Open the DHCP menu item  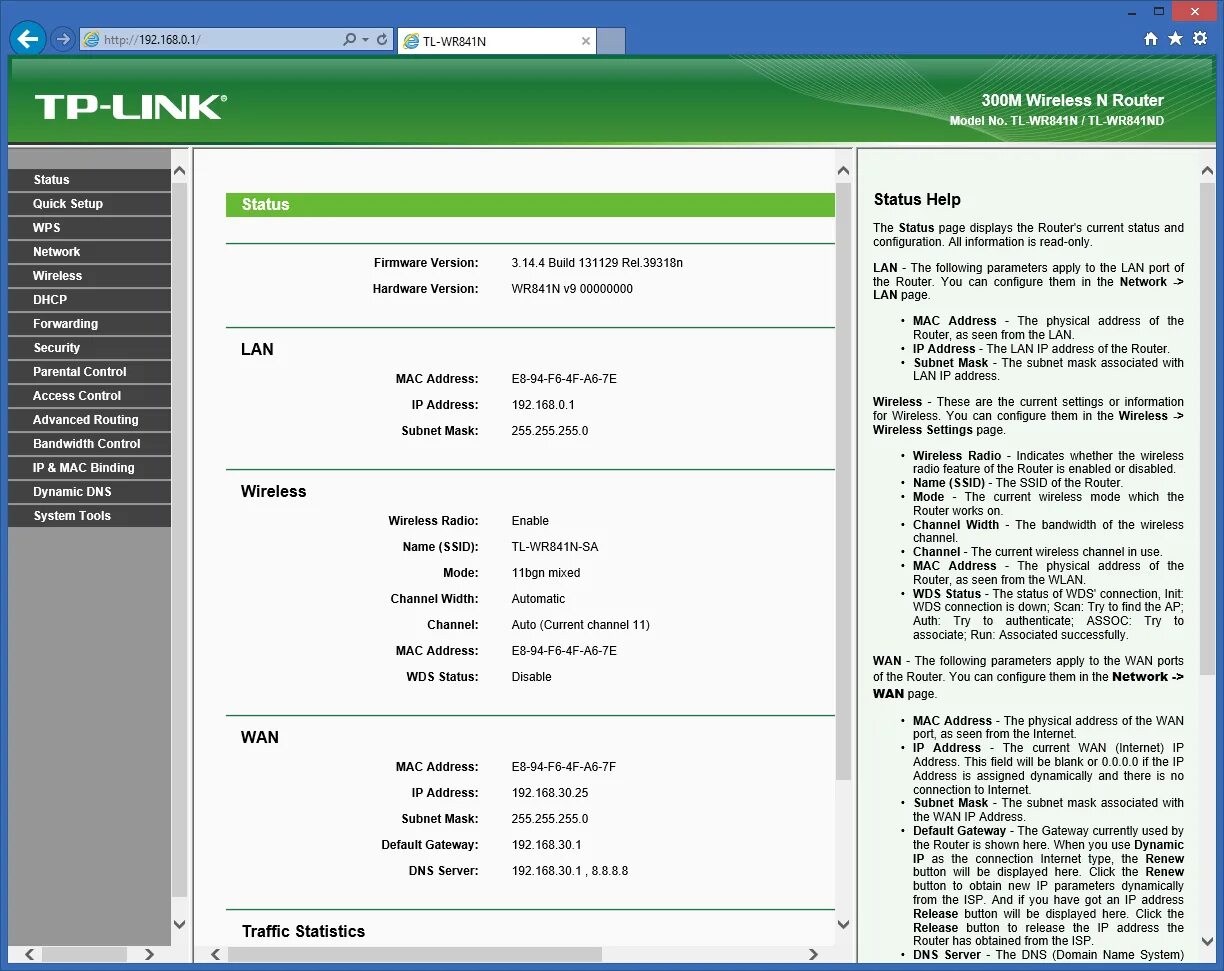point(89,300)
